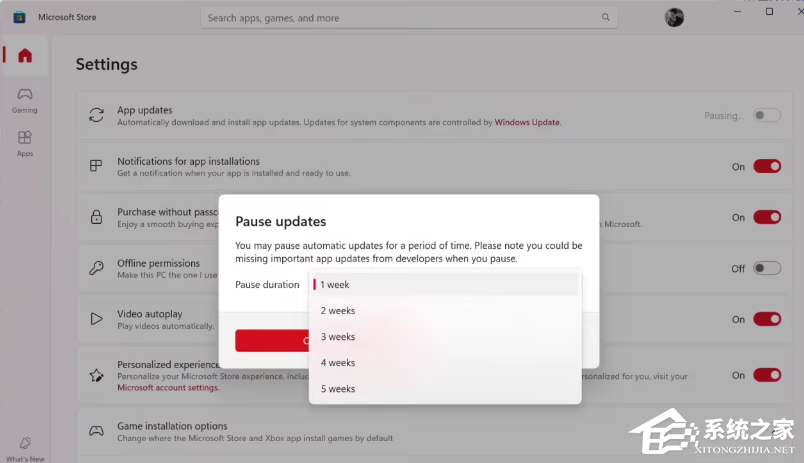Click the Notifications for app installations icon
This screenshot has width=804, height=463.
click(96, 166)
